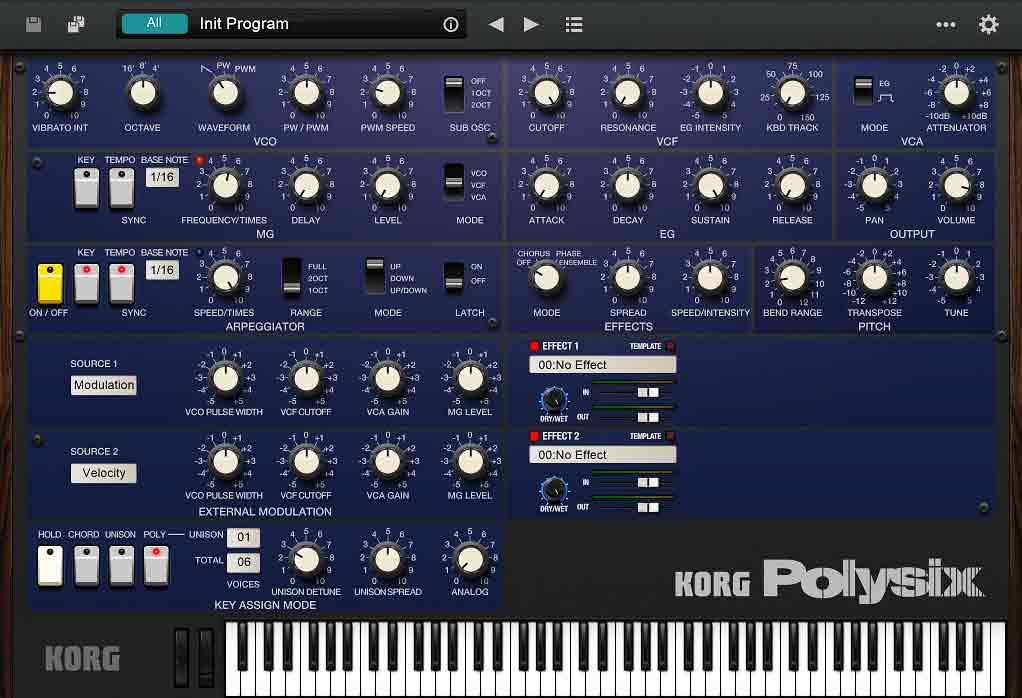Open the Effect 1 No Effect selector

[x=602, y=365]
